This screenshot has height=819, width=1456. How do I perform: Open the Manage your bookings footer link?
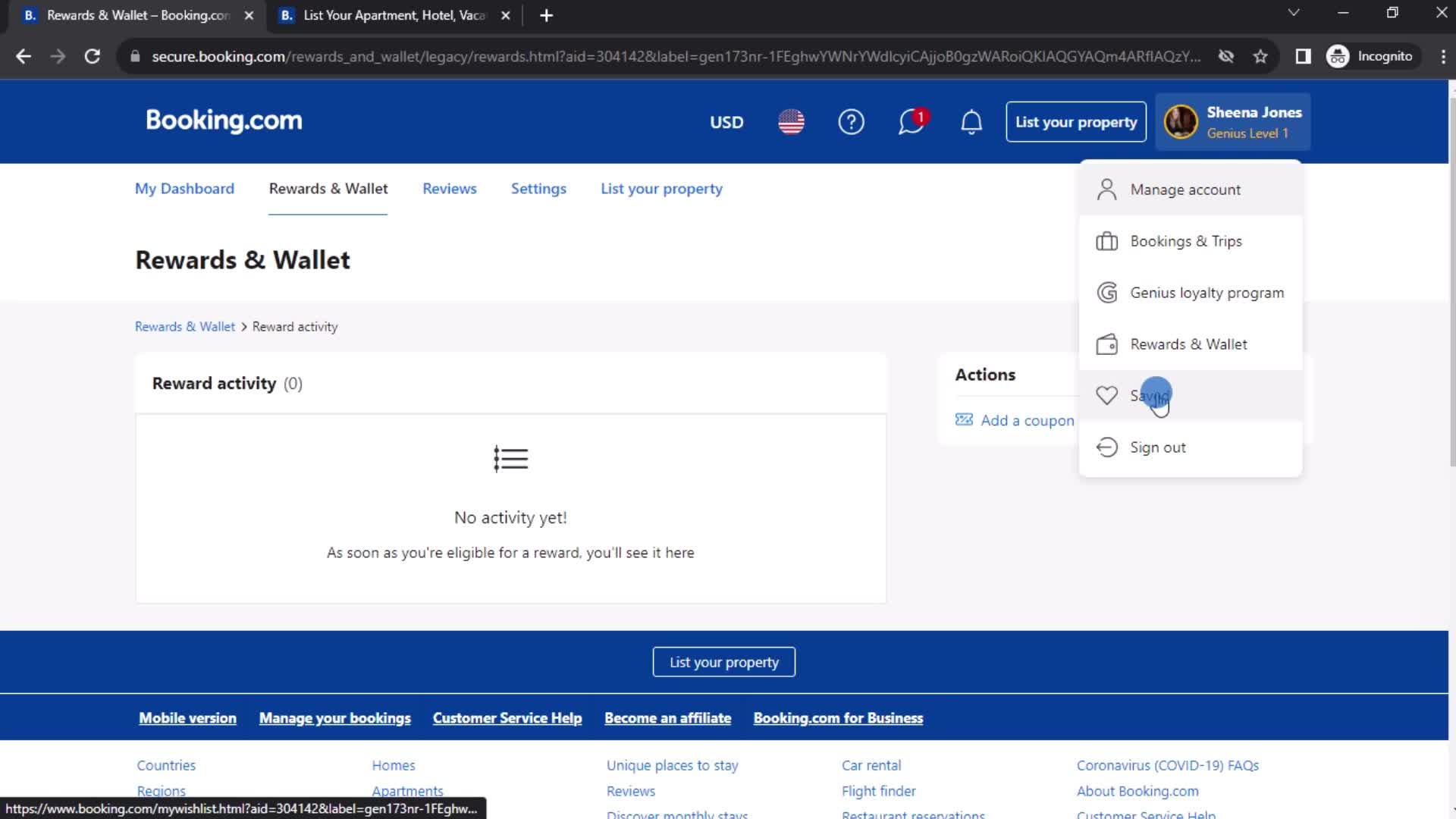[x=335, y=718]
